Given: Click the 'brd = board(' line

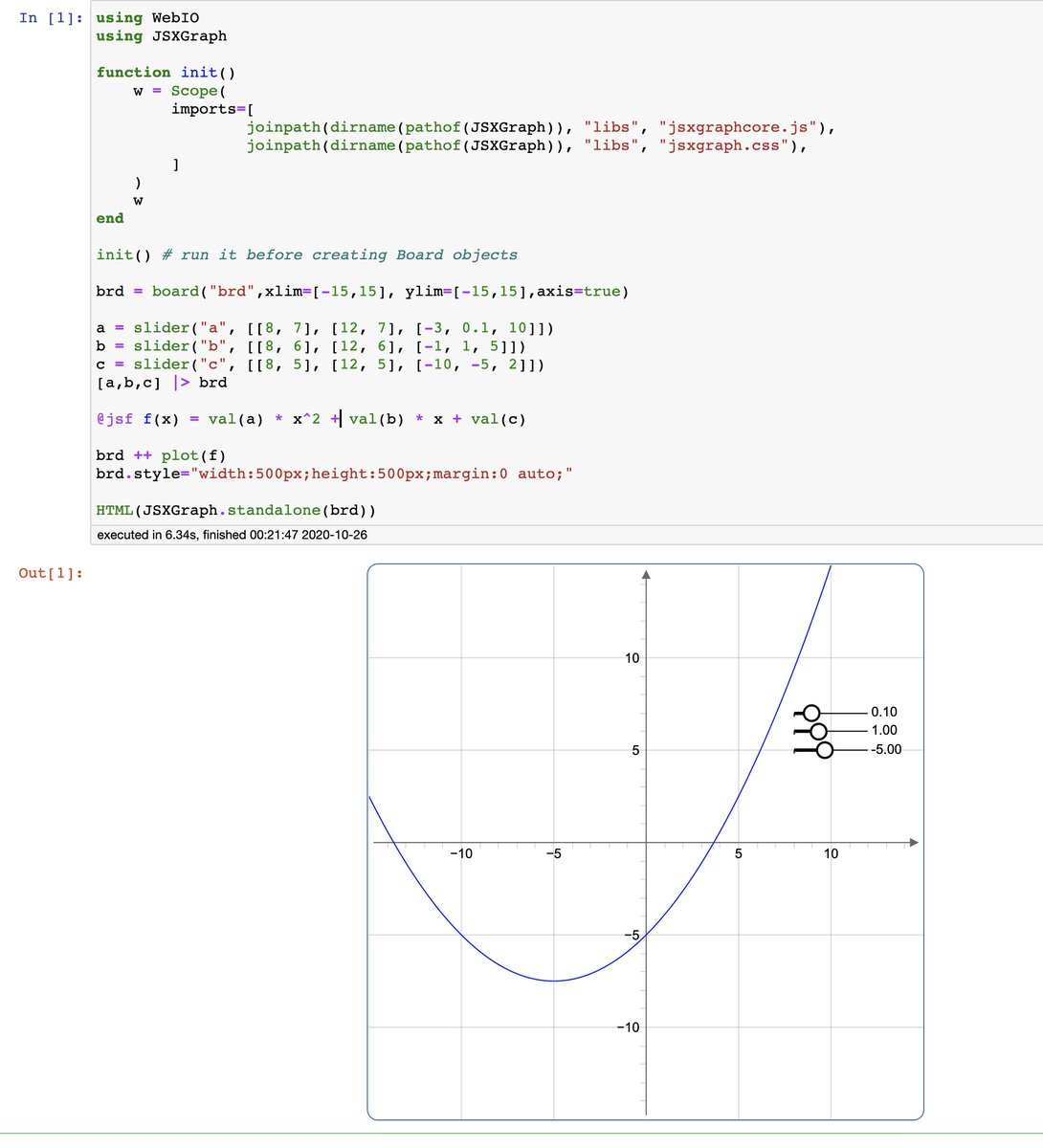Looking at the screenshot, I should coord(363,292).
